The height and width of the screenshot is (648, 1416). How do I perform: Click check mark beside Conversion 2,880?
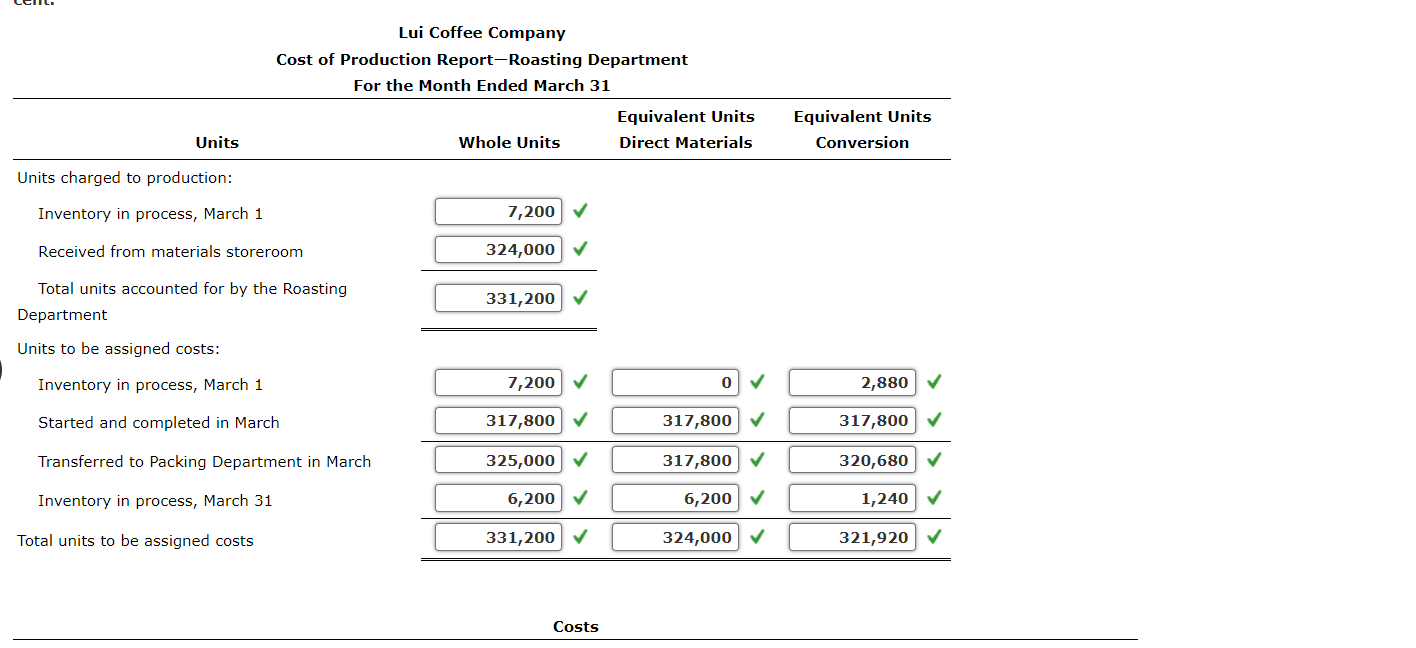pos(934,382)
